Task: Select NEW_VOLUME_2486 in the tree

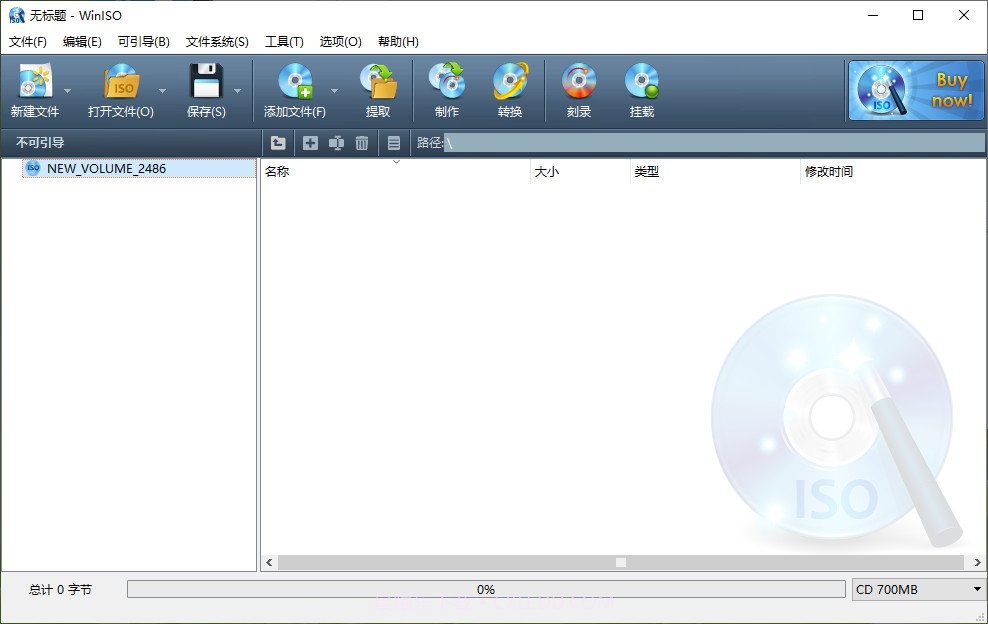Action: pyautogui.click(x=106, y=169)
